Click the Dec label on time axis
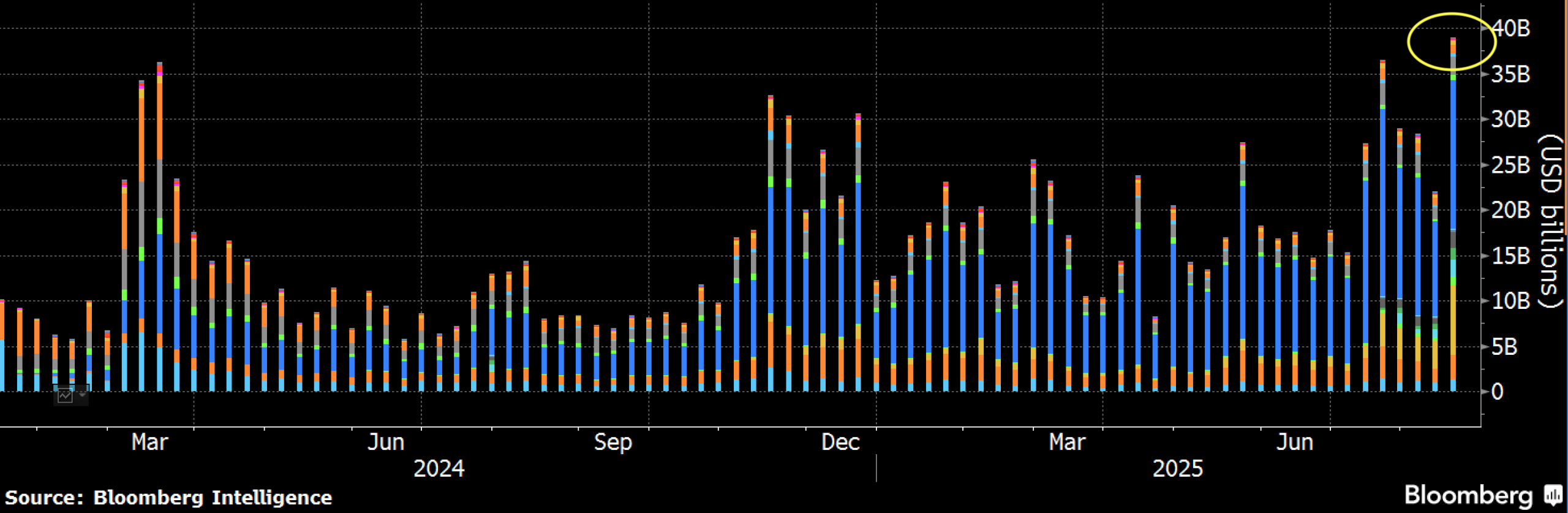The height and width of the screenshot is (513, 1568). tap(840, 442)
